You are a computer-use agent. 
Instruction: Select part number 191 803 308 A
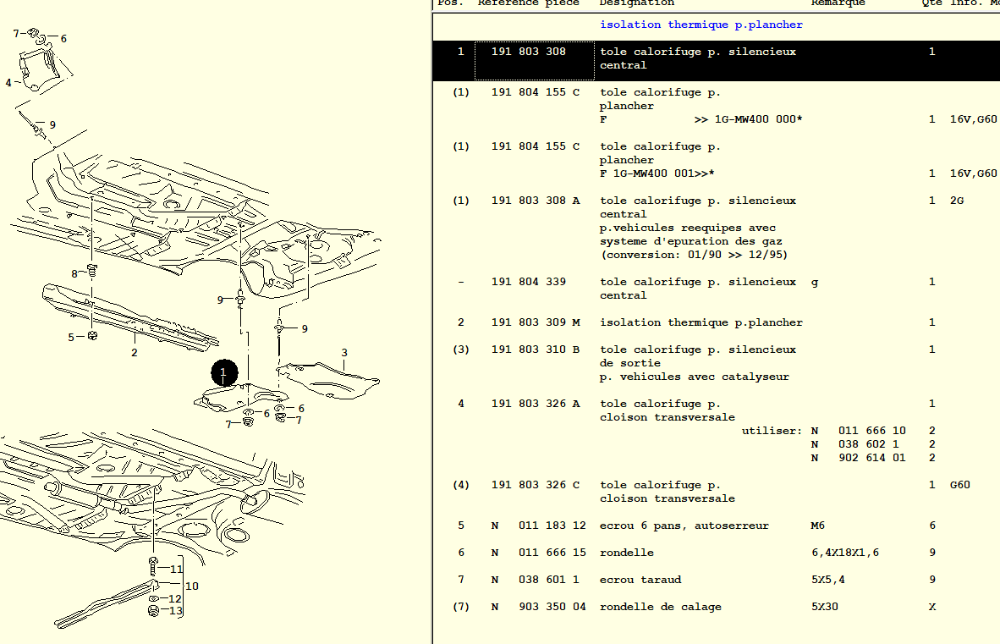click(535, 201)
